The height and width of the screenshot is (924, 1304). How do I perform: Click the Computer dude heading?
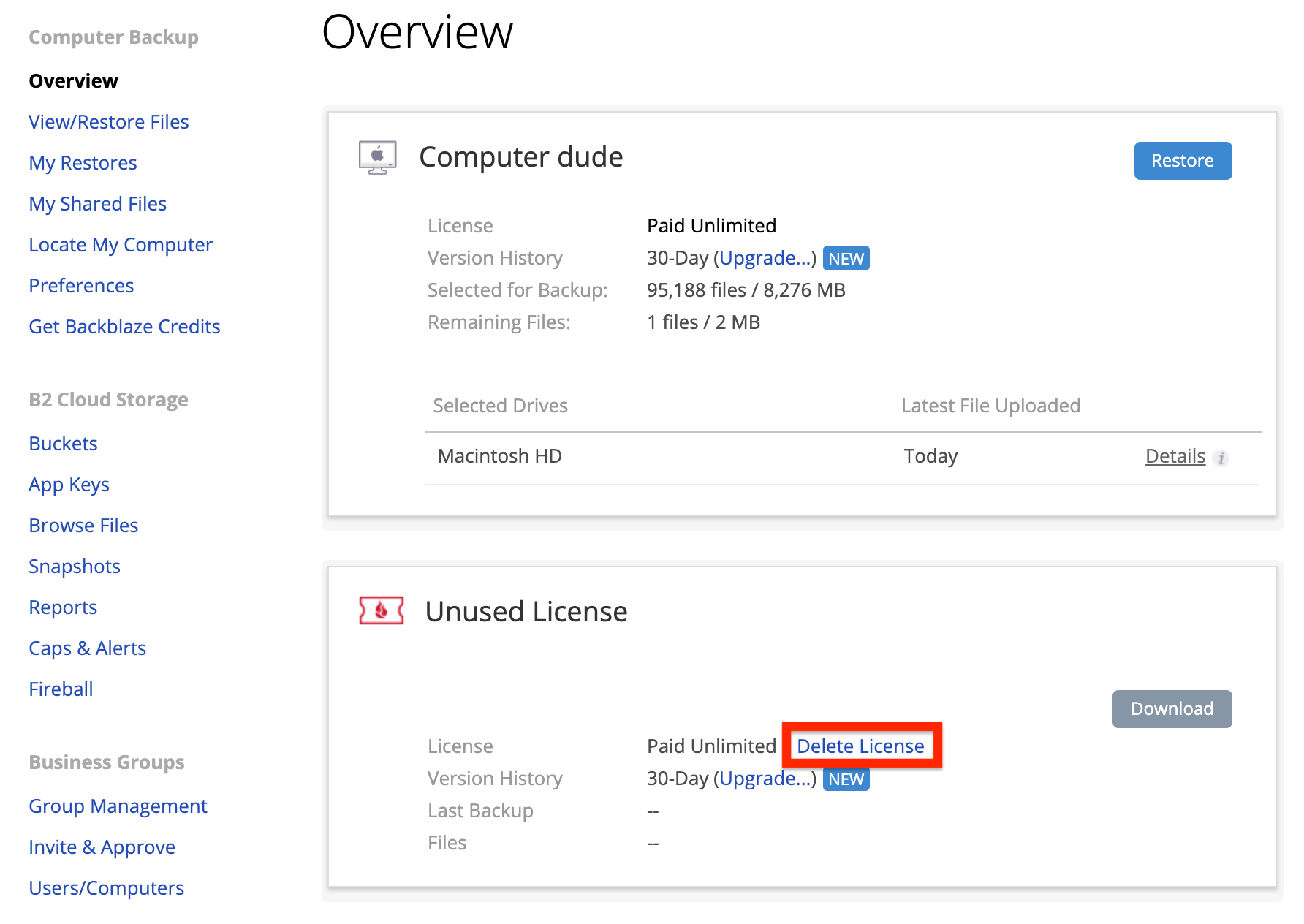click(520, 157)
